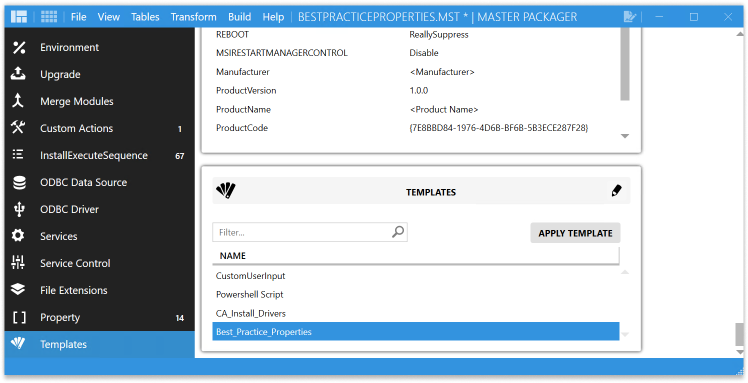Screen dimensions: 748x383
Task: Click the REBOOT property name
Action: point(232,34)
